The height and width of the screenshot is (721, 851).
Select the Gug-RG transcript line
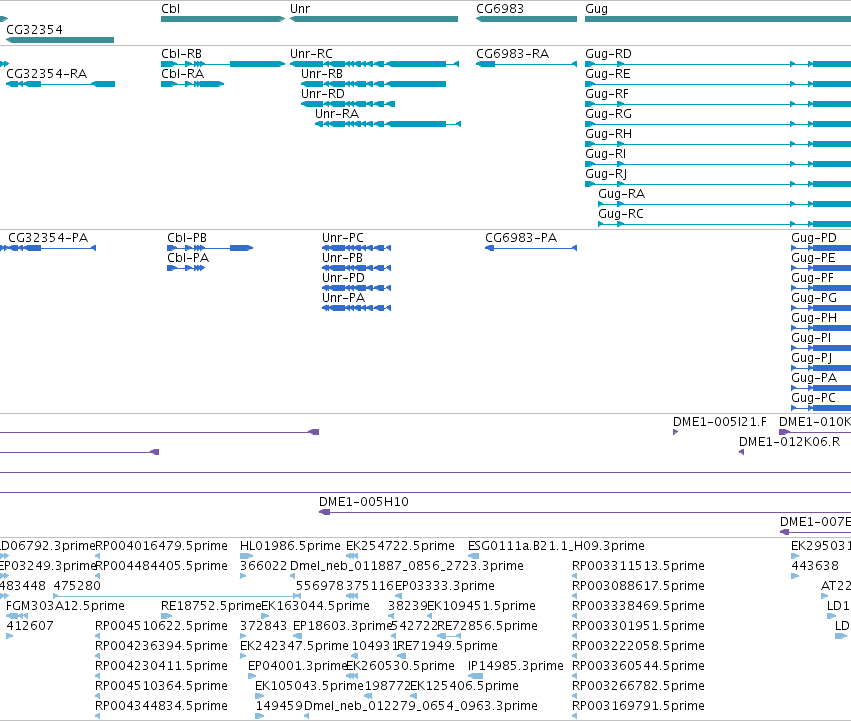718,124
